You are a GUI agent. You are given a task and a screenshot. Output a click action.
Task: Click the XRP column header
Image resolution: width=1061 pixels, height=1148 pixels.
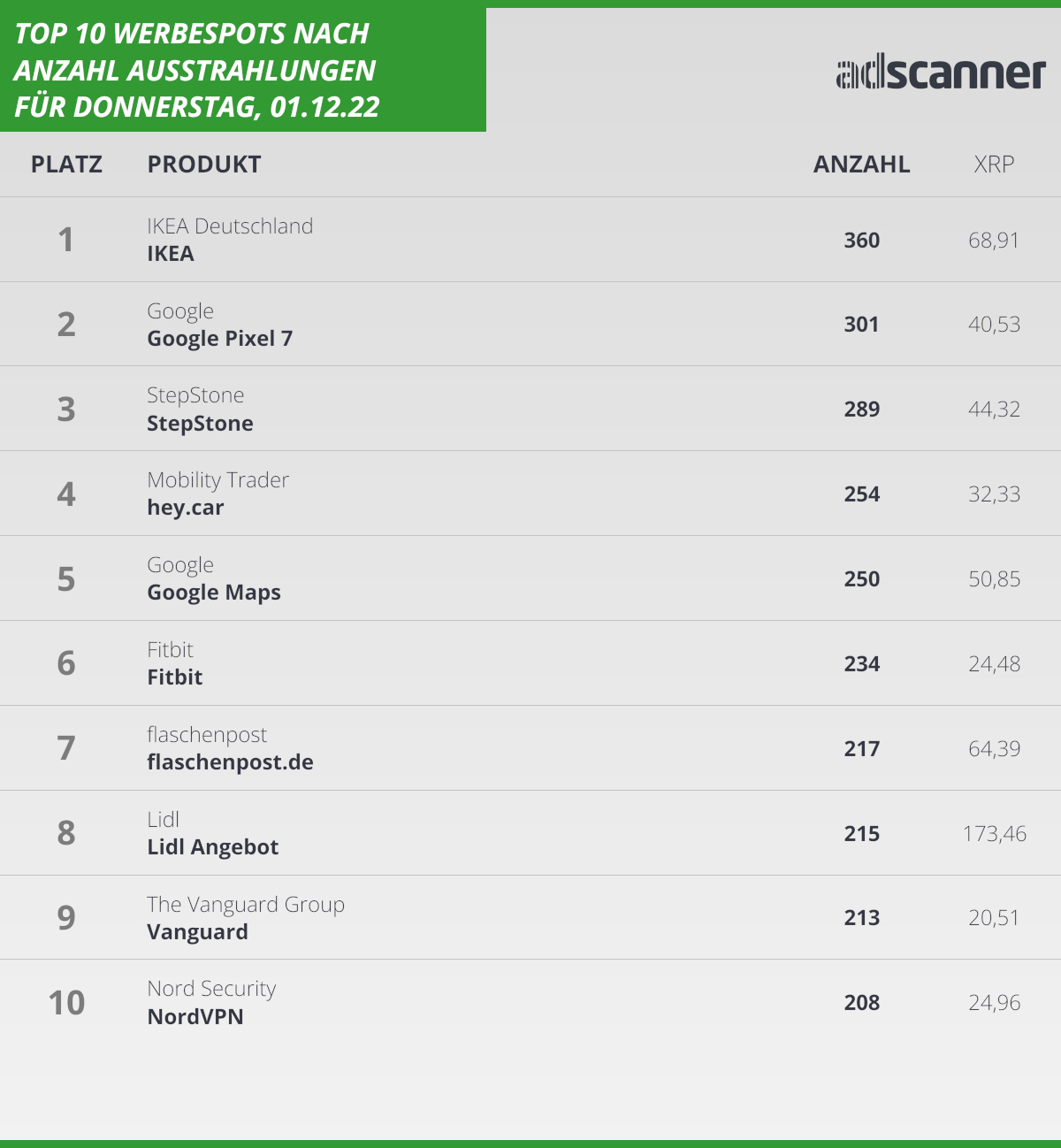pos(994,165)
